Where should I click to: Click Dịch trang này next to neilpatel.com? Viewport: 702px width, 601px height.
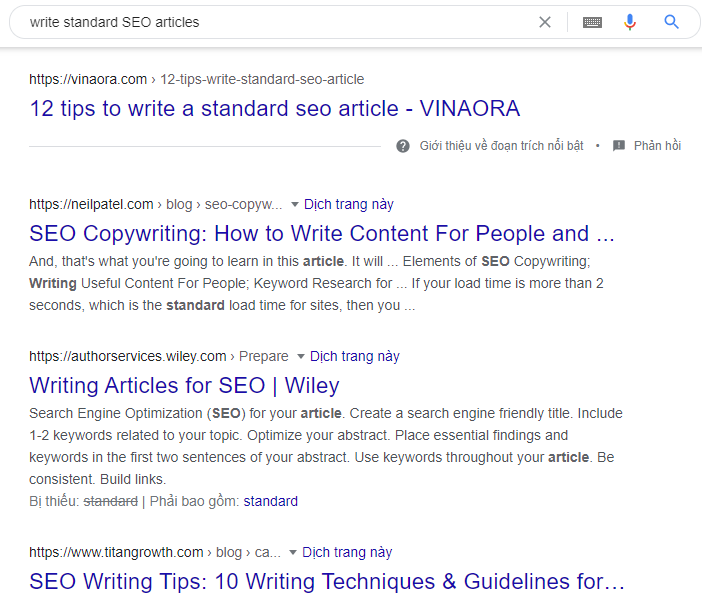[349, 205]
